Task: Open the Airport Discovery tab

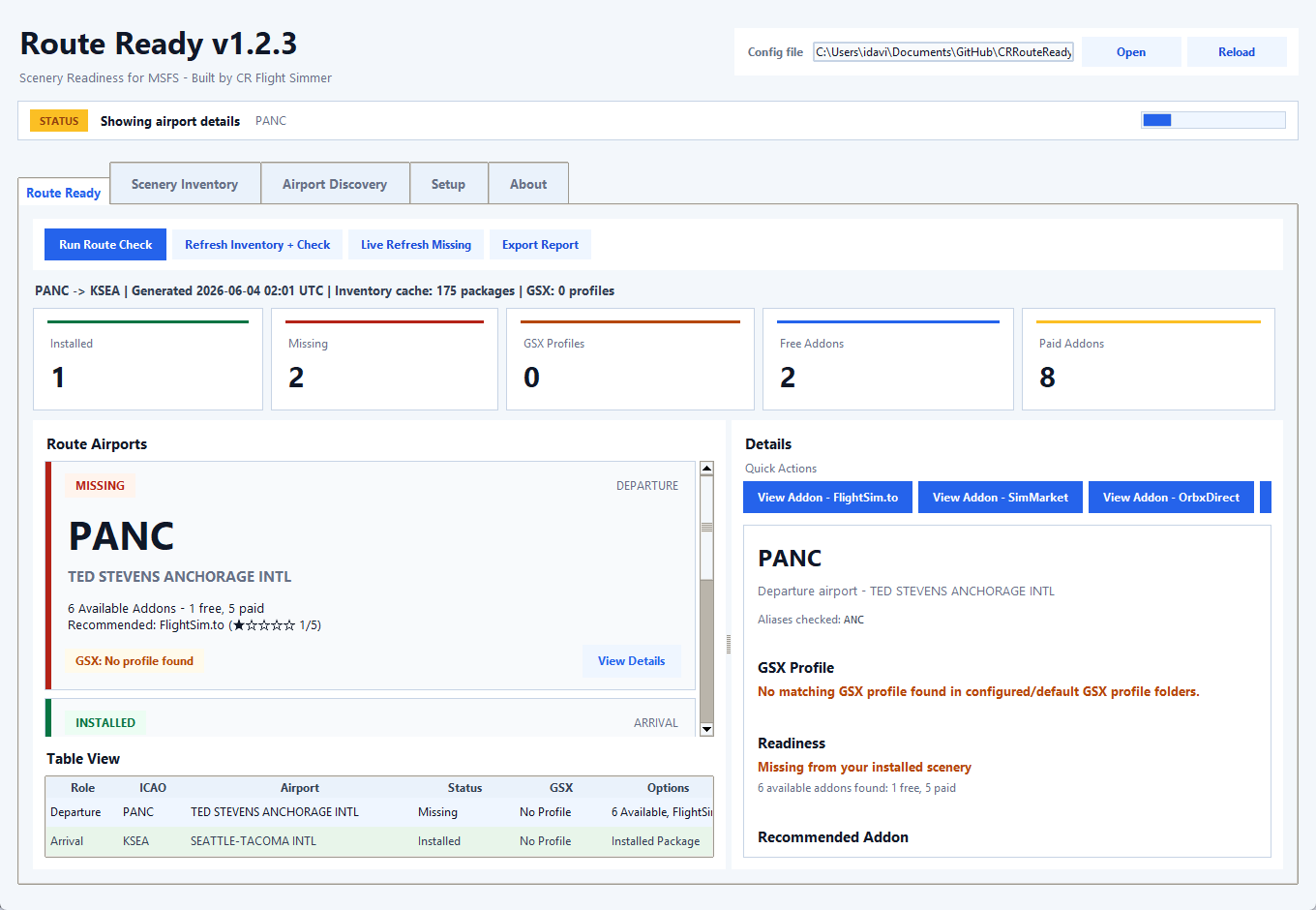Action: tap(335, 184)
